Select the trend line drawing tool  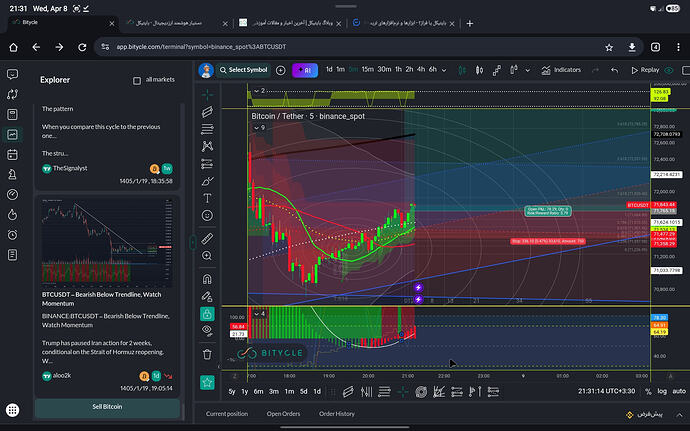(207, 112)
